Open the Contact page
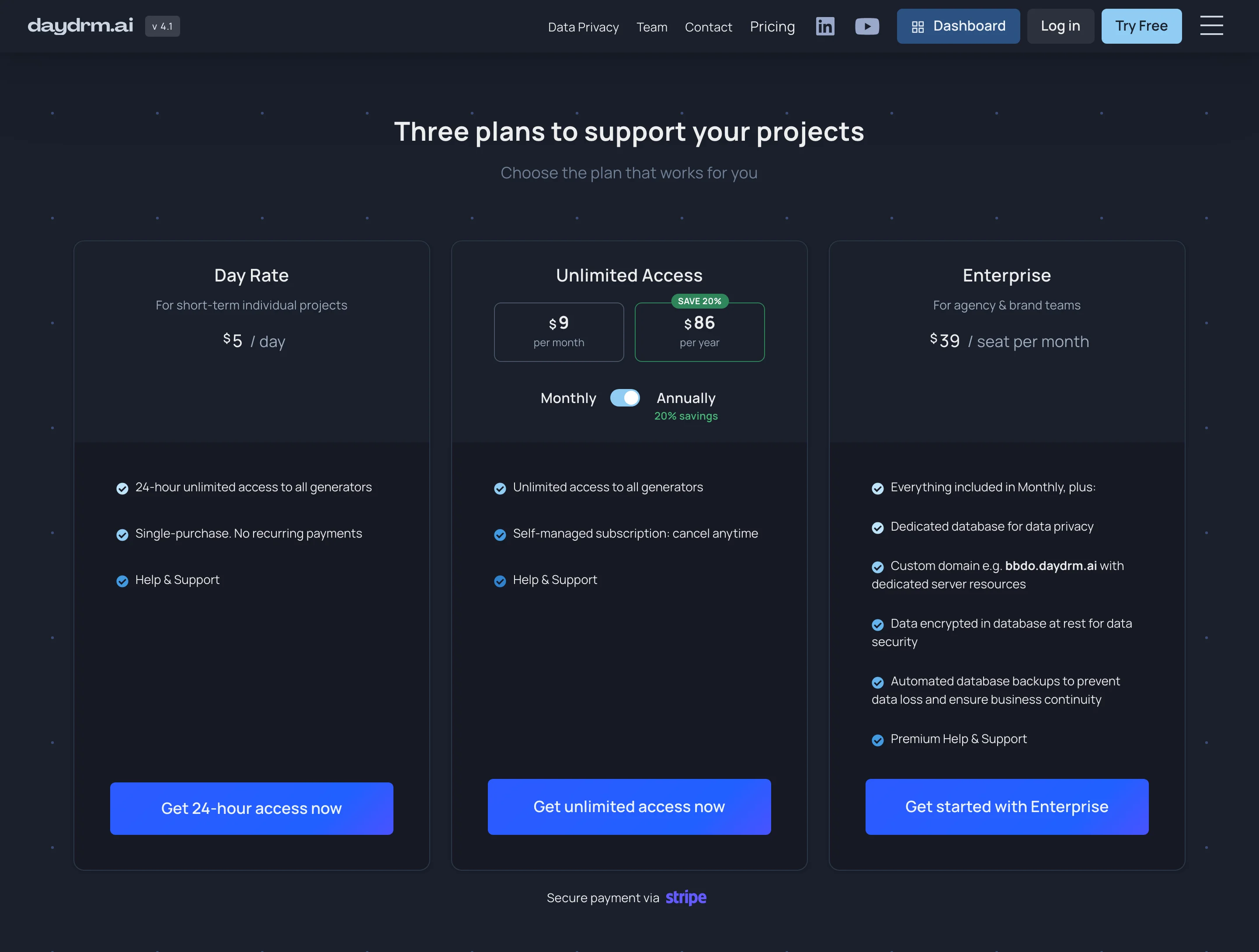Viewport: 1259px width, 952px height. (x=708, y=27)
